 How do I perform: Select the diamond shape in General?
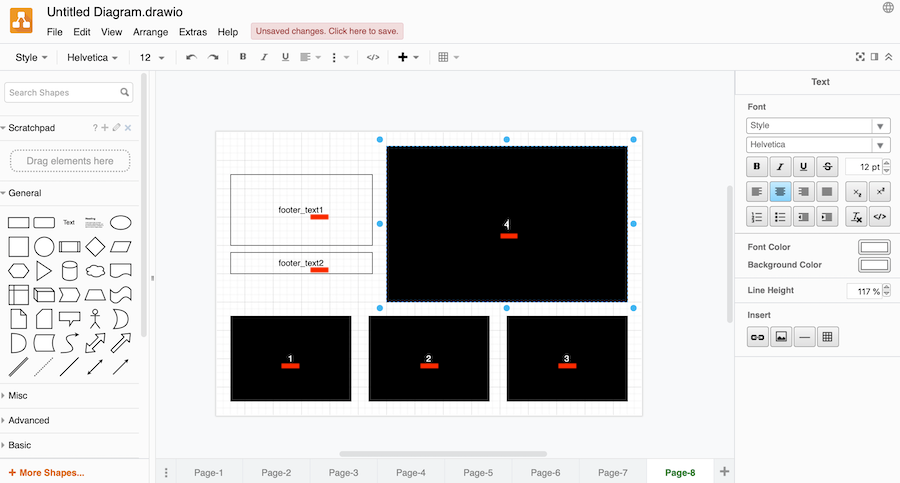(x=95, y=247)
